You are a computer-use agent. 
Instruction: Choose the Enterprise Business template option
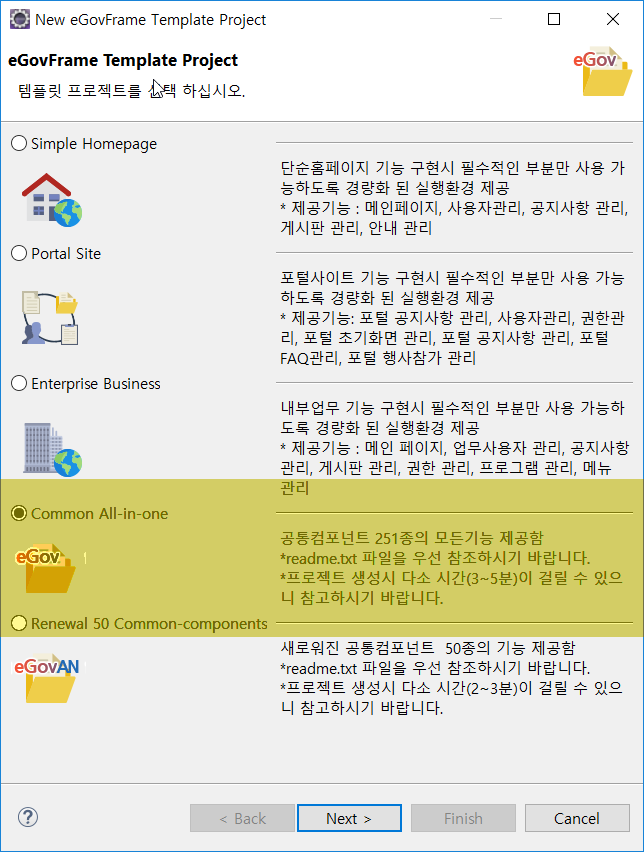tap(86, 384)
